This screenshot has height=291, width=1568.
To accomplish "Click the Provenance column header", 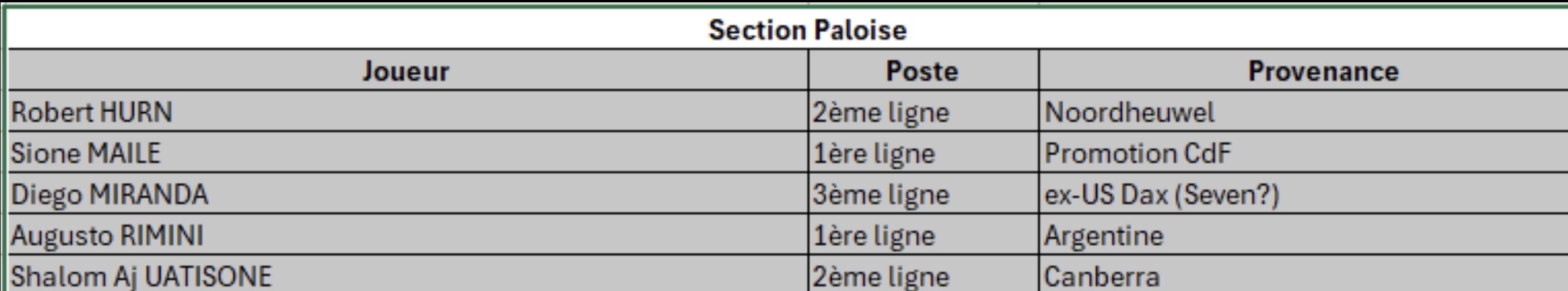I will point(1304,70).
